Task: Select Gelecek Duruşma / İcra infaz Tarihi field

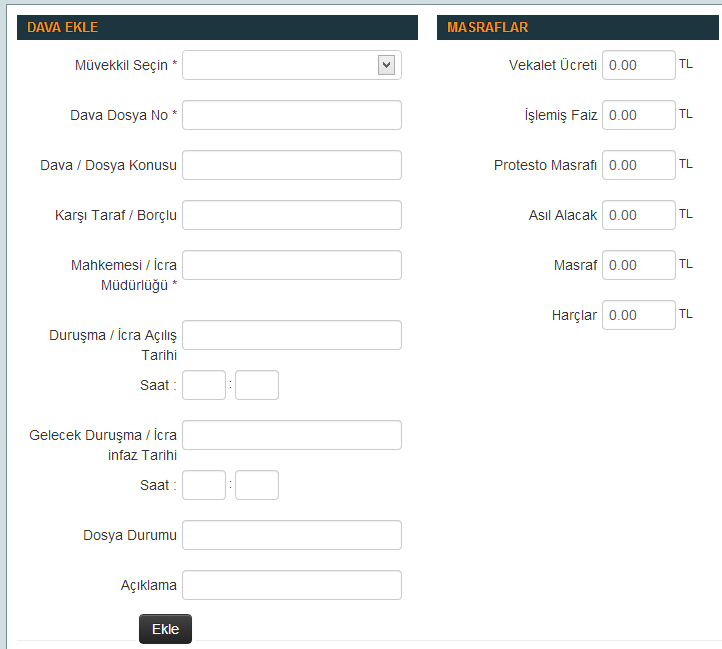Action: (x=292, y=435)
